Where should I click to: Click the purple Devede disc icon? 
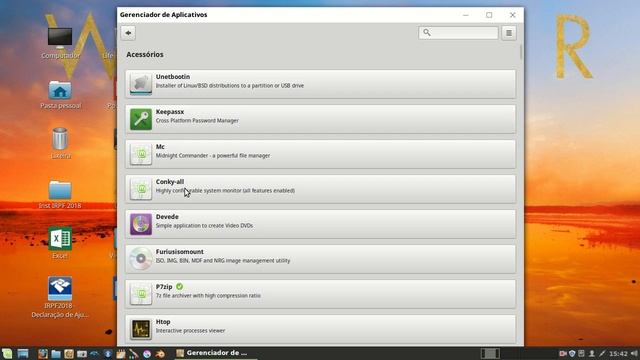click(x=141, y=224)
